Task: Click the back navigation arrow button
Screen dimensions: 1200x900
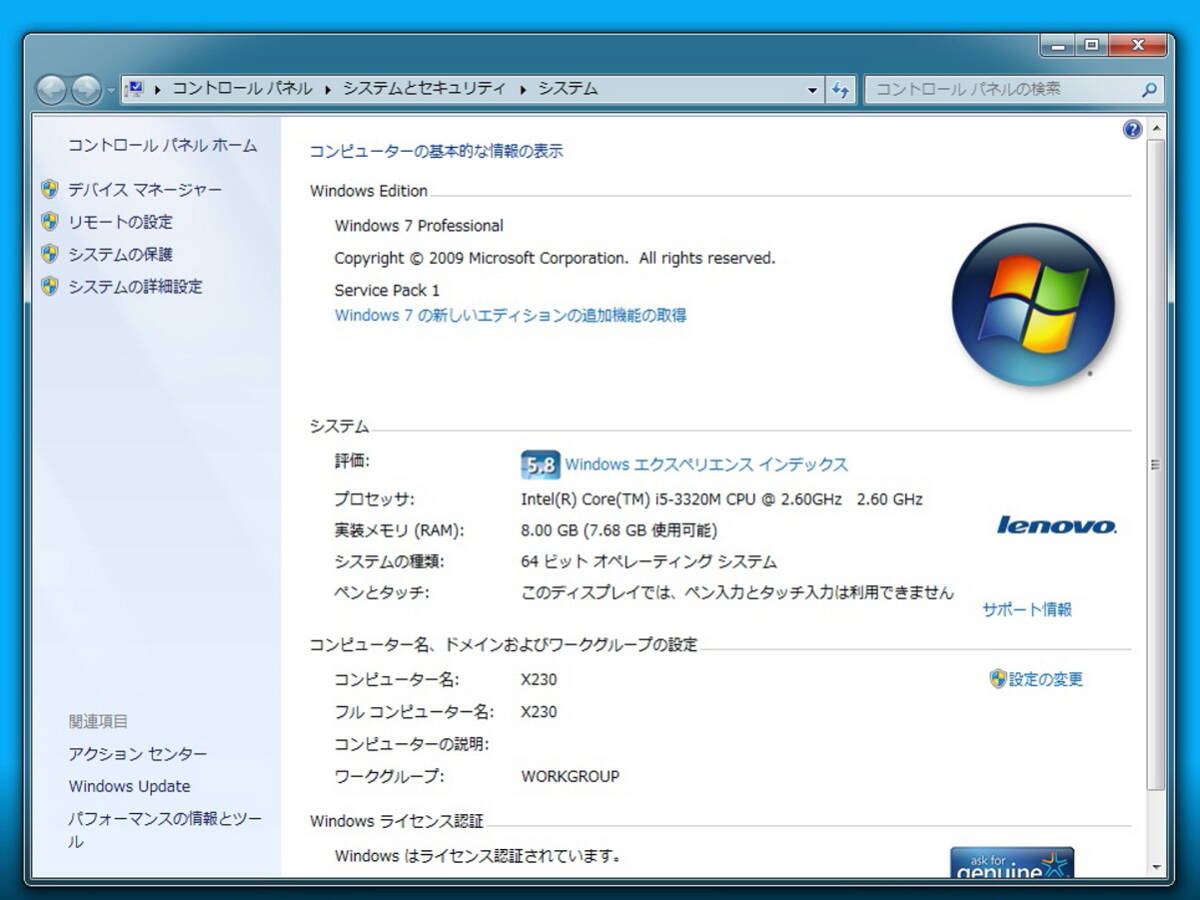Action: click(51, 90)
